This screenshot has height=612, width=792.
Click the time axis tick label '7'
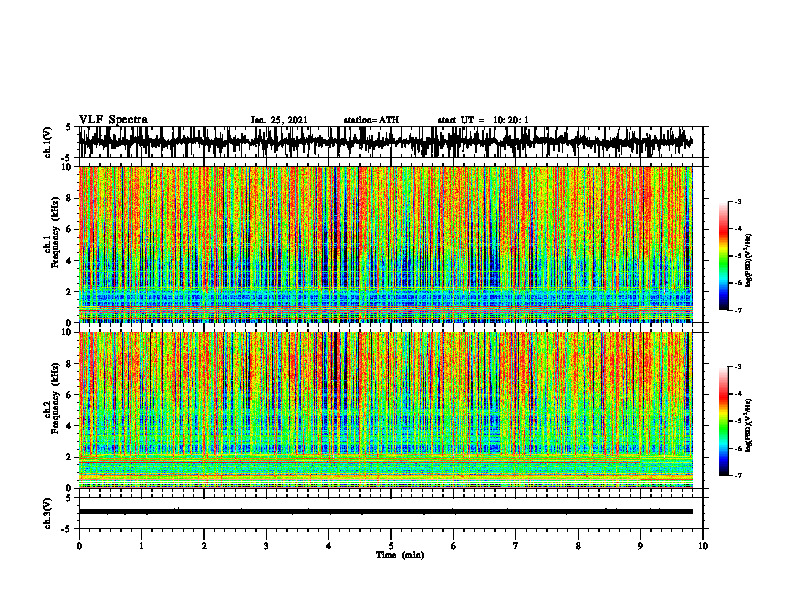click(516, 546)
